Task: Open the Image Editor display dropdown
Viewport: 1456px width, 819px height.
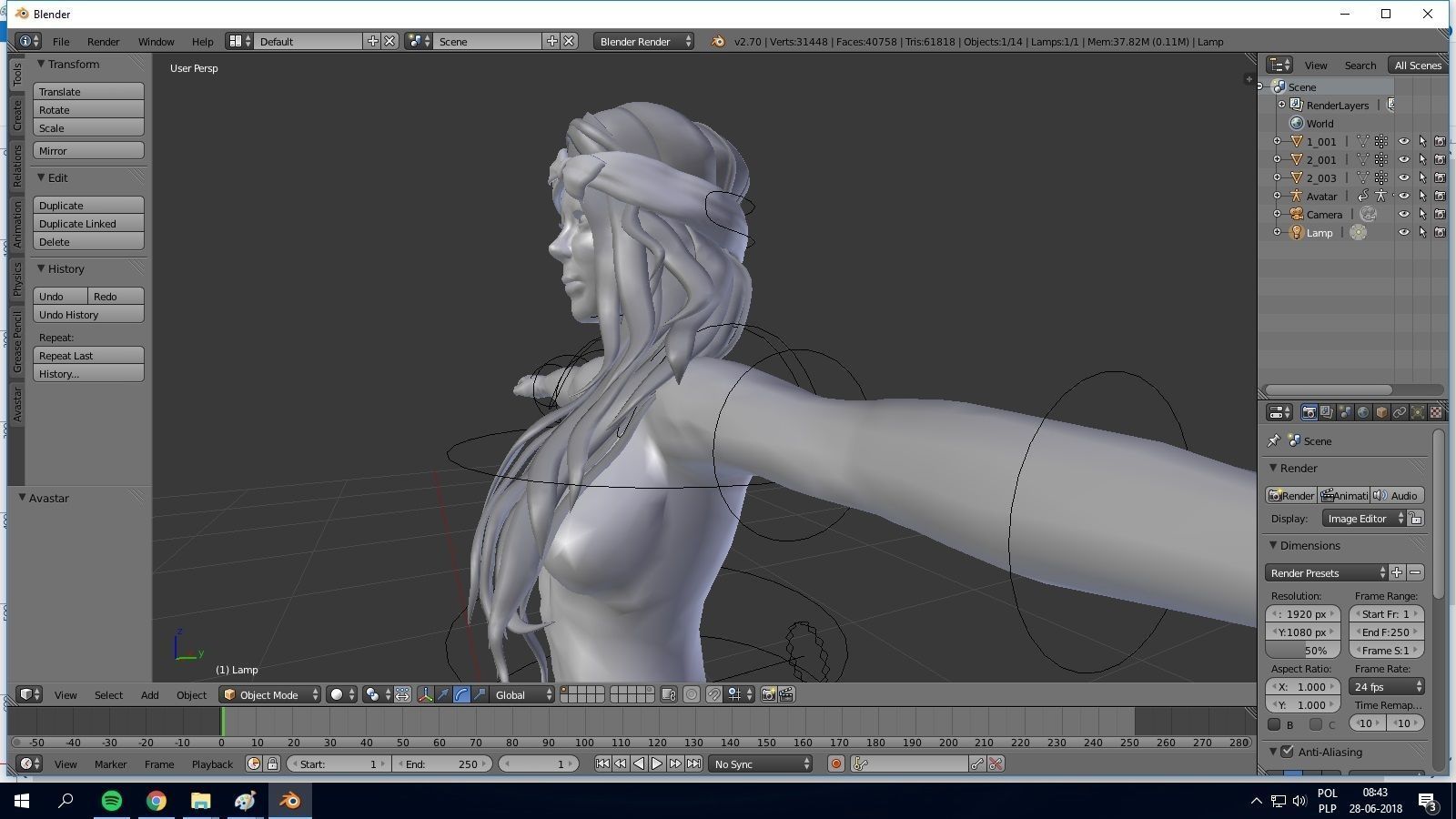Action: tap(1363, 518)
